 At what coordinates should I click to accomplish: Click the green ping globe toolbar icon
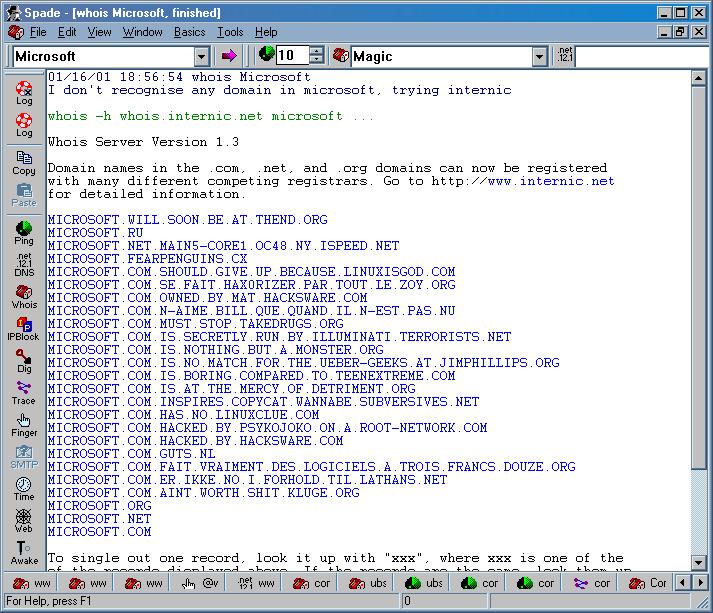coord(266,54)
